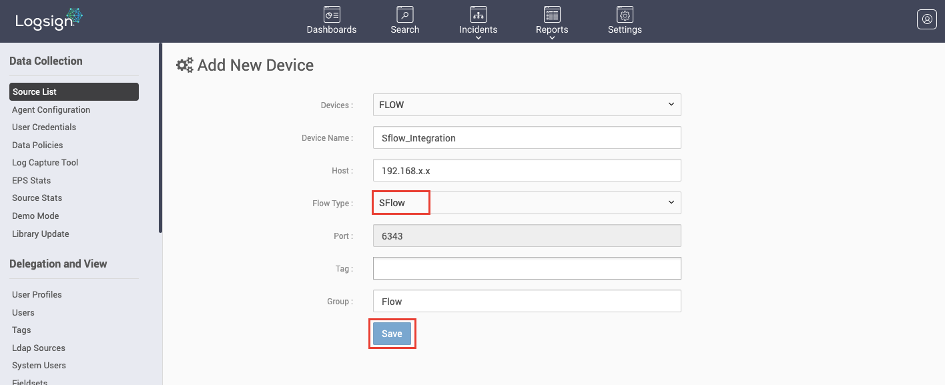Click the Group field containing Flow
945x385 pixels.
527,301
